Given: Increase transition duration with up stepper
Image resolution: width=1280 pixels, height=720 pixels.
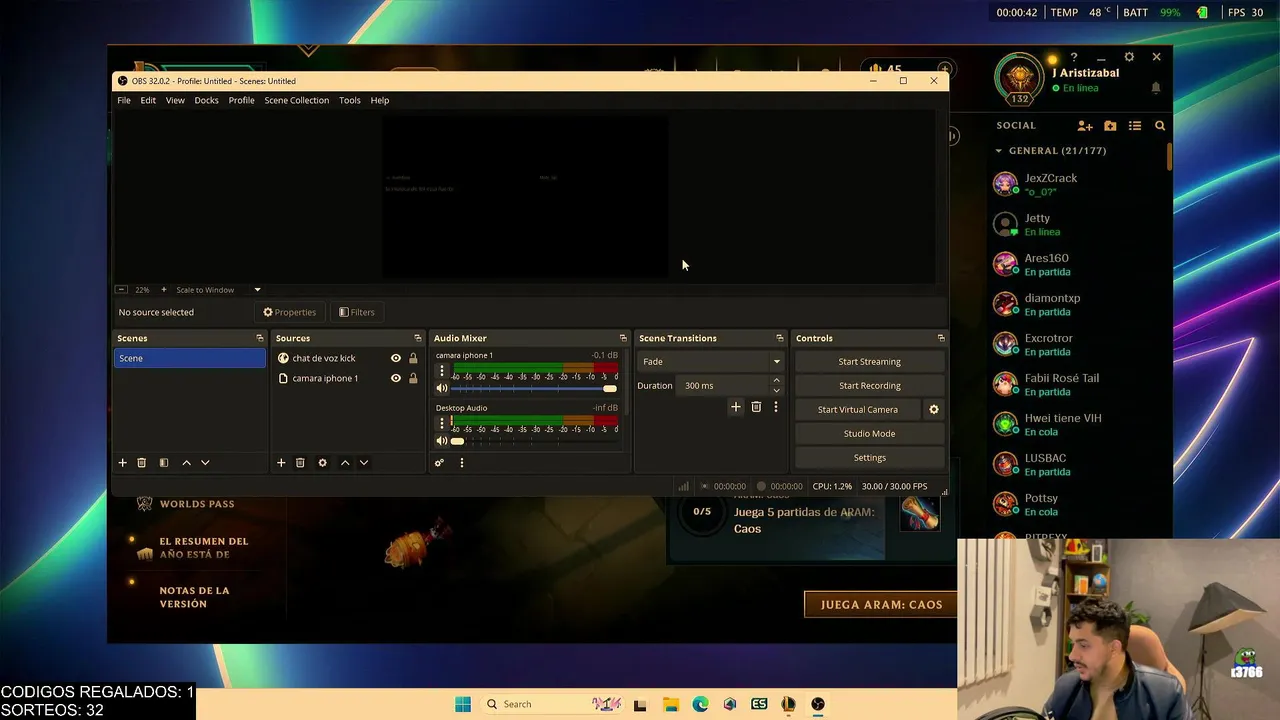Looking at the screenshot, I should click(776, 381).
